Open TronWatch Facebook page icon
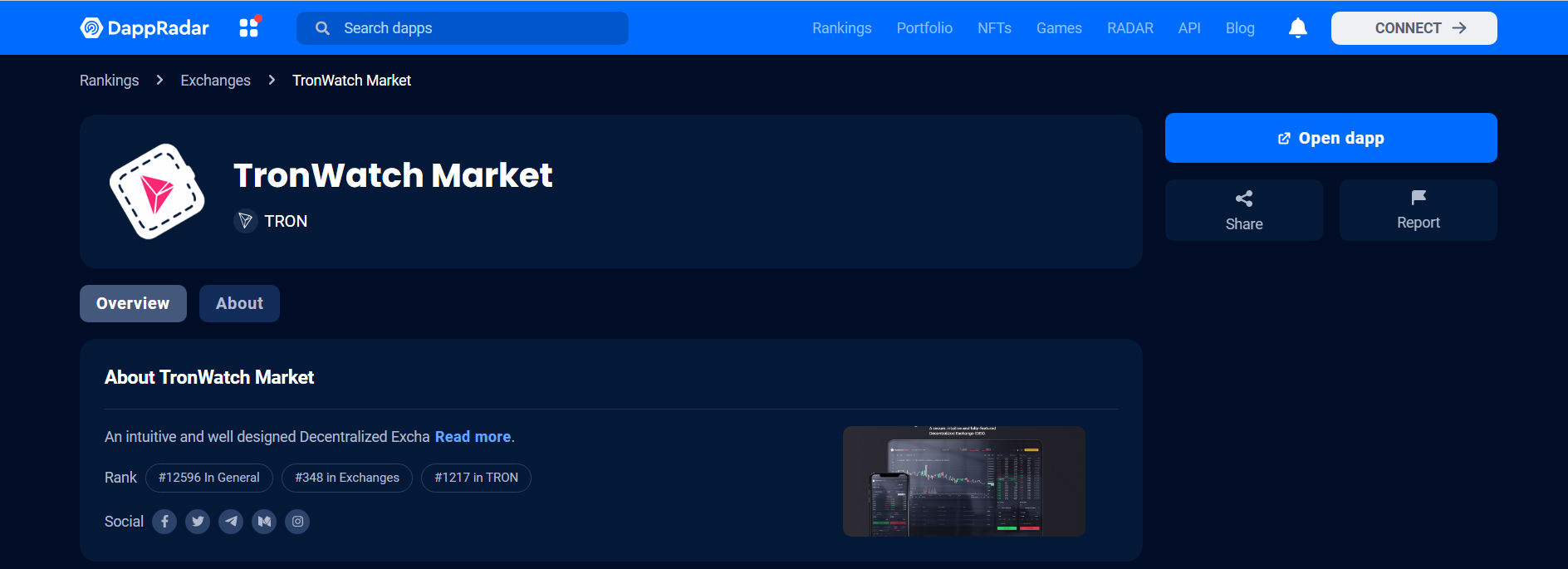1568x569 pixels. click(164, 522)
